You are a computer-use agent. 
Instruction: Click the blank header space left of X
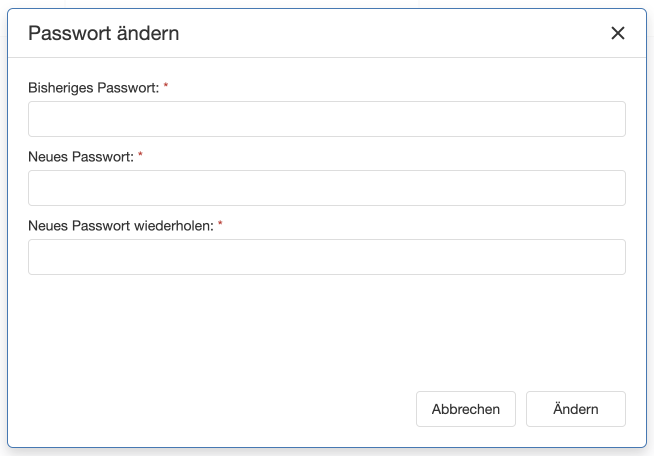coord(400,33)
